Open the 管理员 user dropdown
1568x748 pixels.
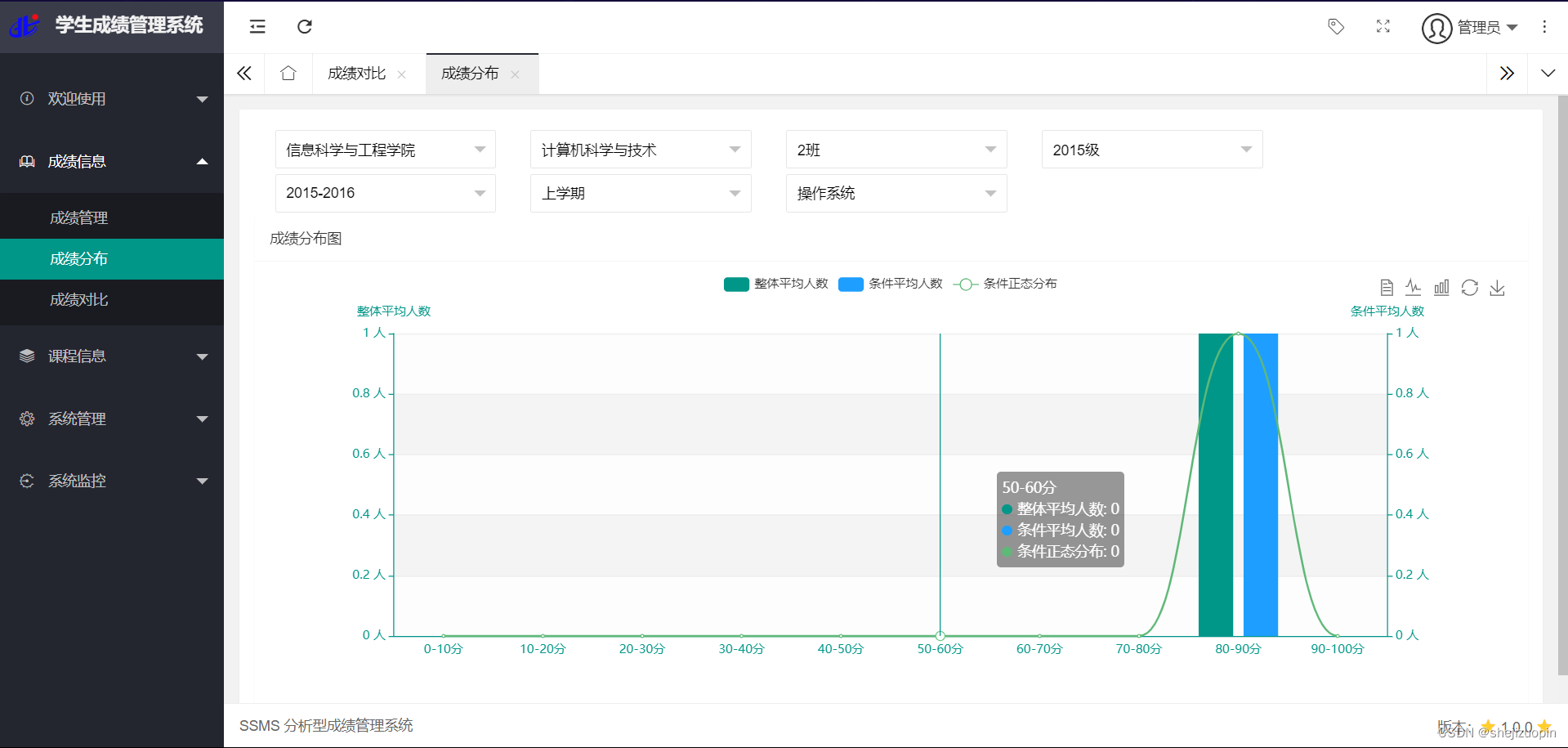tap(1487, 28)
